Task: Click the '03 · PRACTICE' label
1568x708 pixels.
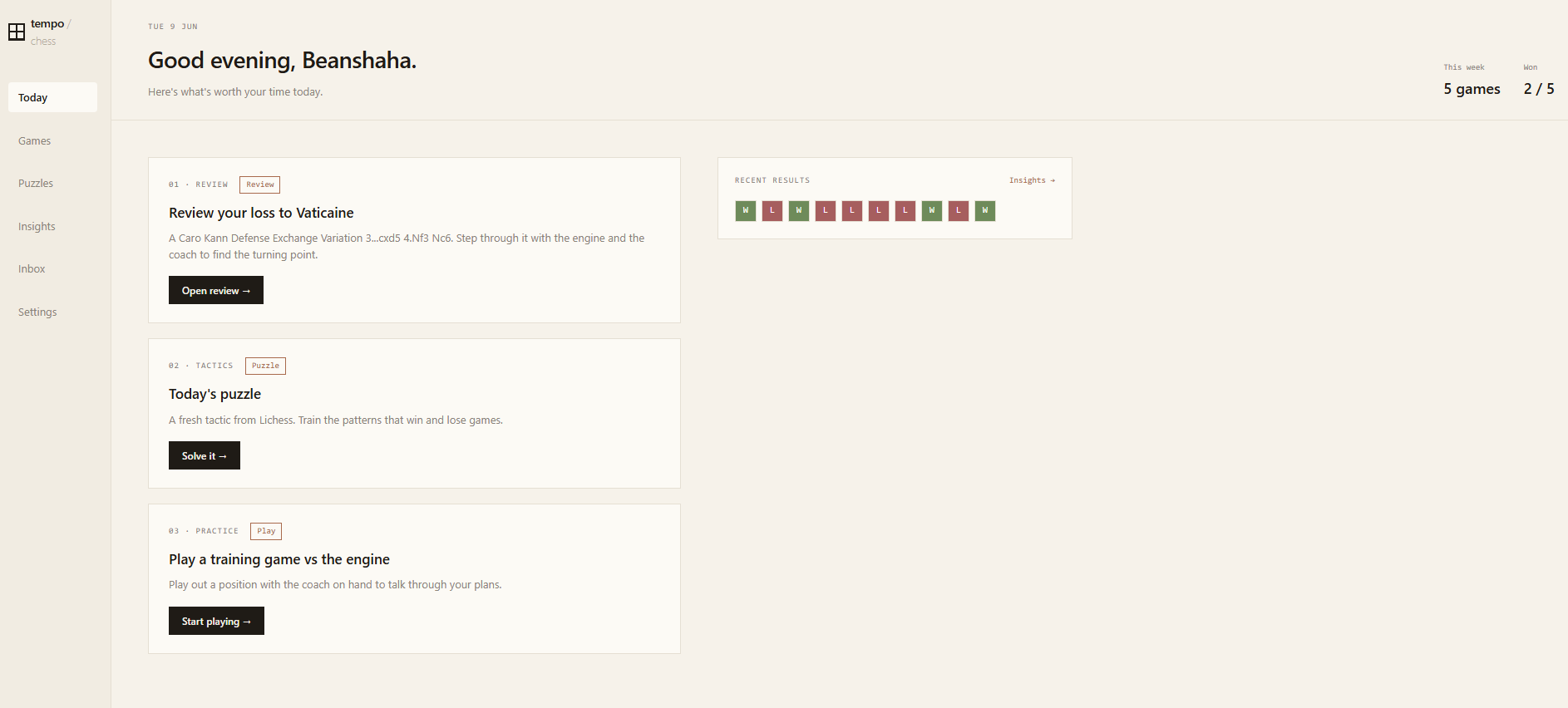Action: point(204,531)
